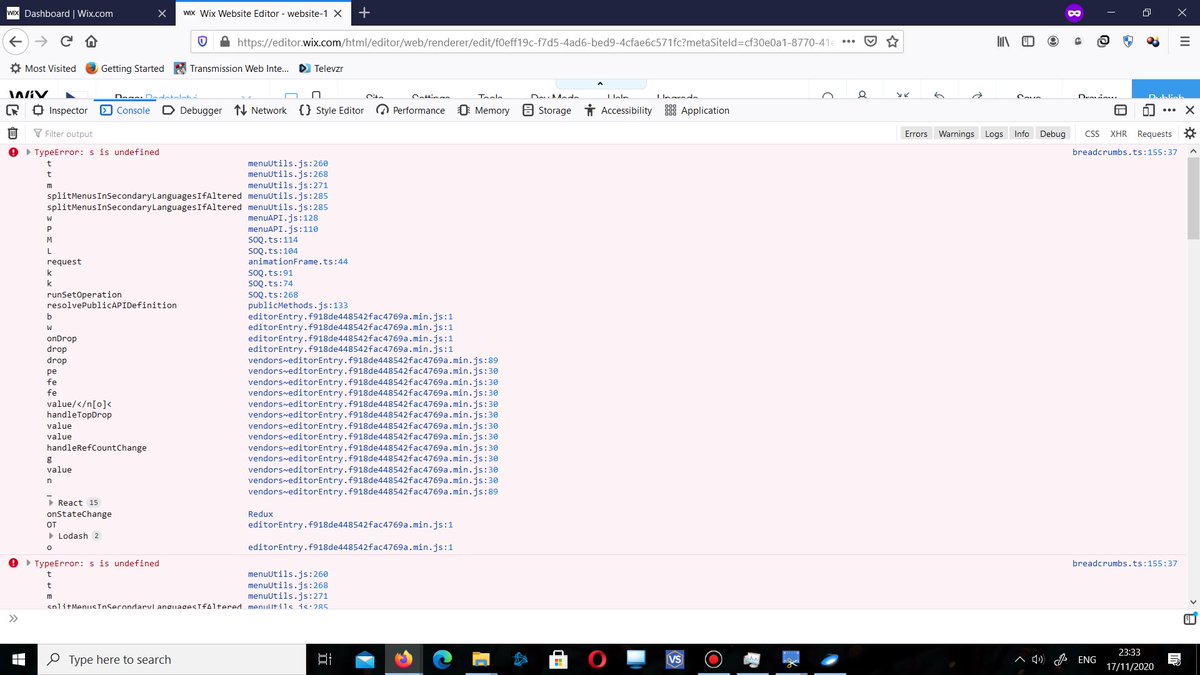Switch to the Style Editor tab
Viewport: 1200px width, 675px height.
pos(331,110)
